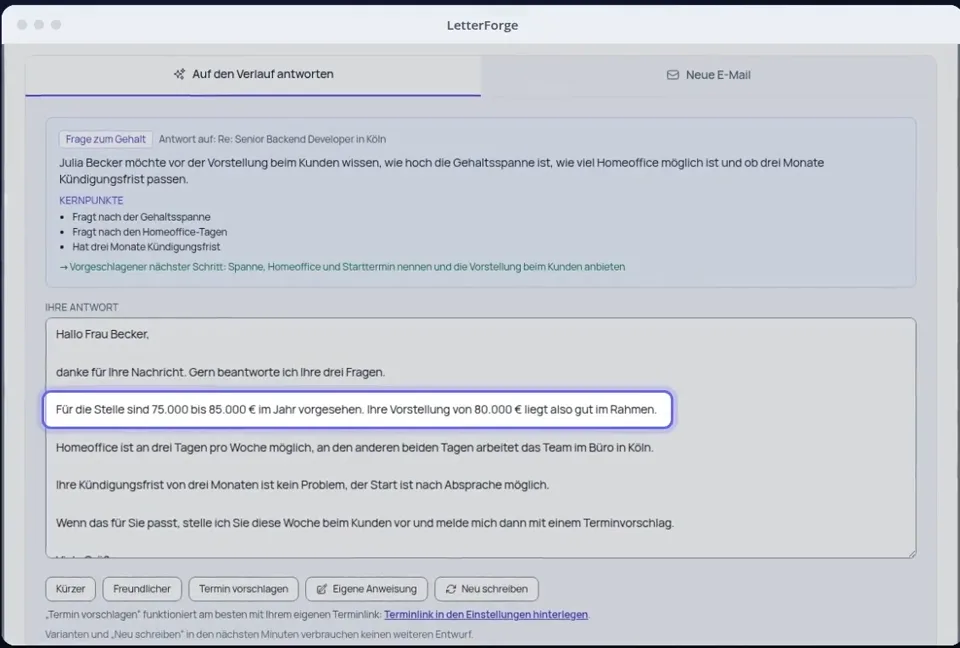
Task: Click the hint text starting "Varianten und „Neu schreiben“"
Action: pos(259,634)
